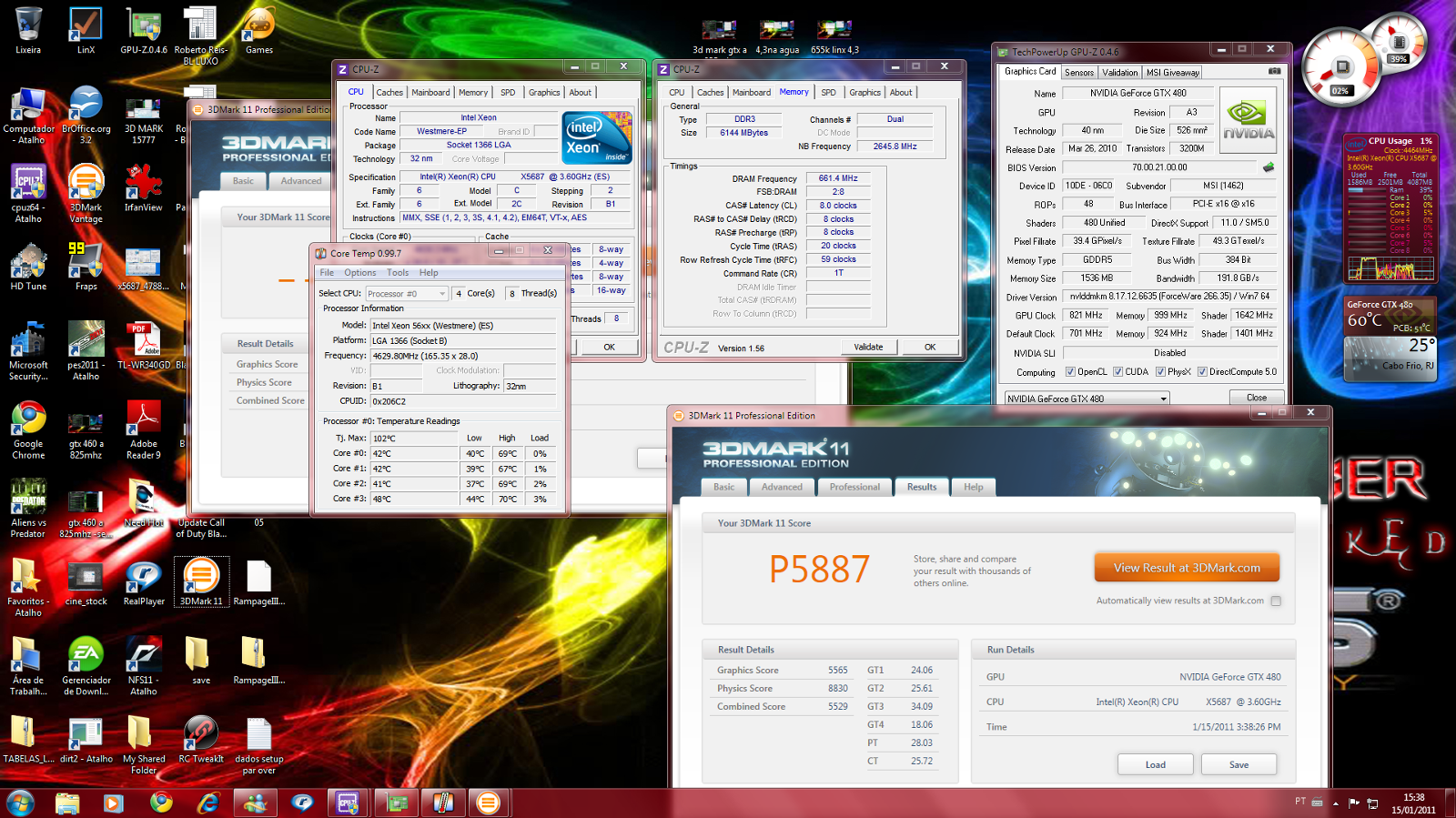Launch the LinX desktop shortcut
This screenshot has width=1456, height=818.
[x=86, y=30]
